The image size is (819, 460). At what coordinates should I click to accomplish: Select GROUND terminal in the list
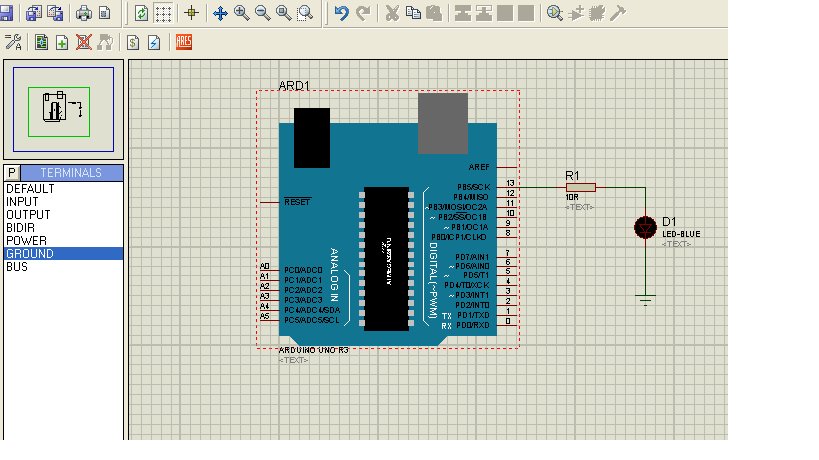click(x=64, y=254)
